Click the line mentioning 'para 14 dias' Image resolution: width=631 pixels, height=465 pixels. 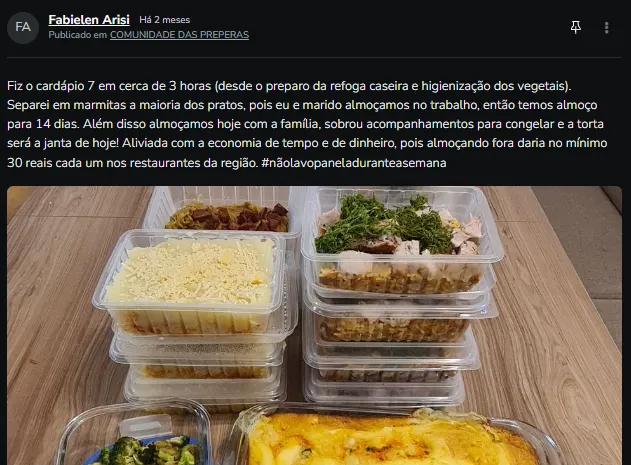click(x=305, y=124)
